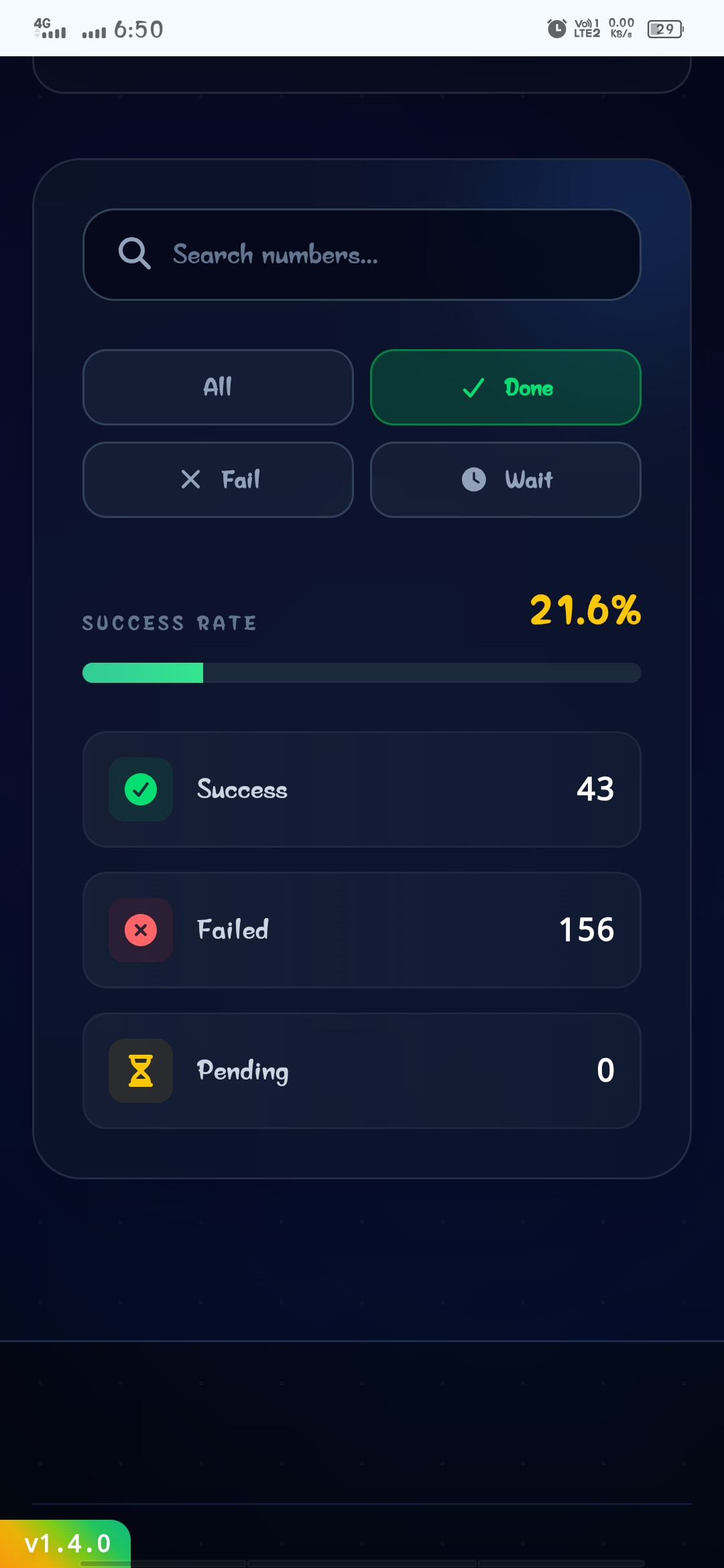724x1568 pixels.
Task: Tap the Pending hourglass icon
Action: coord(141,1071)
